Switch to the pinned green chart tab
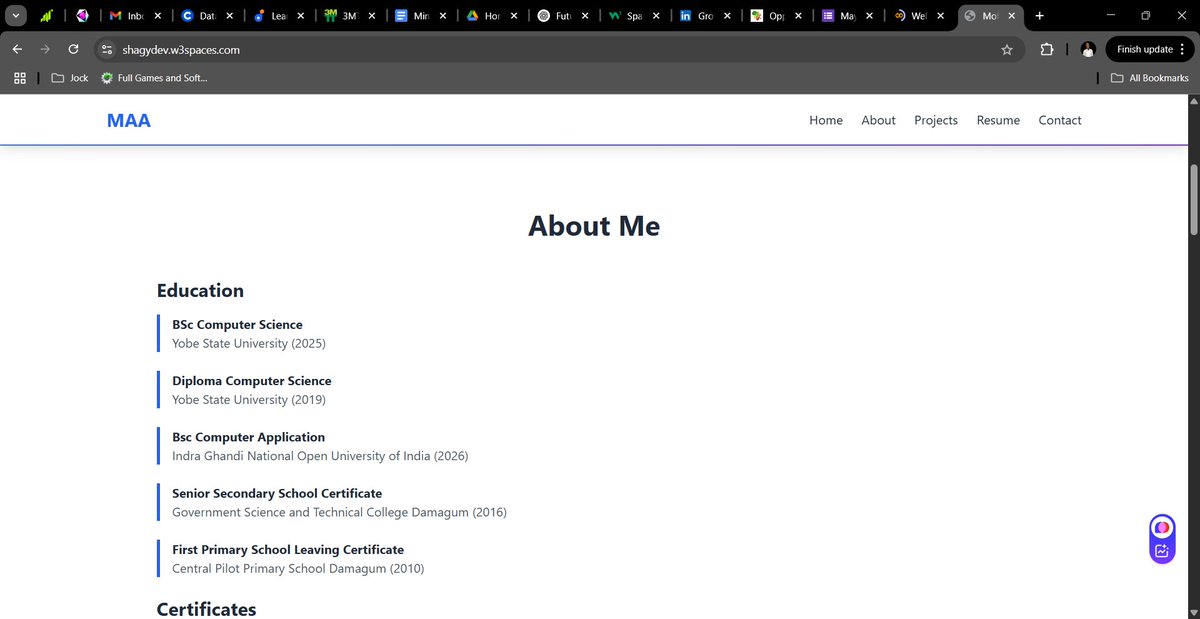Screen dimensions: 1200x619 point(47,16)
